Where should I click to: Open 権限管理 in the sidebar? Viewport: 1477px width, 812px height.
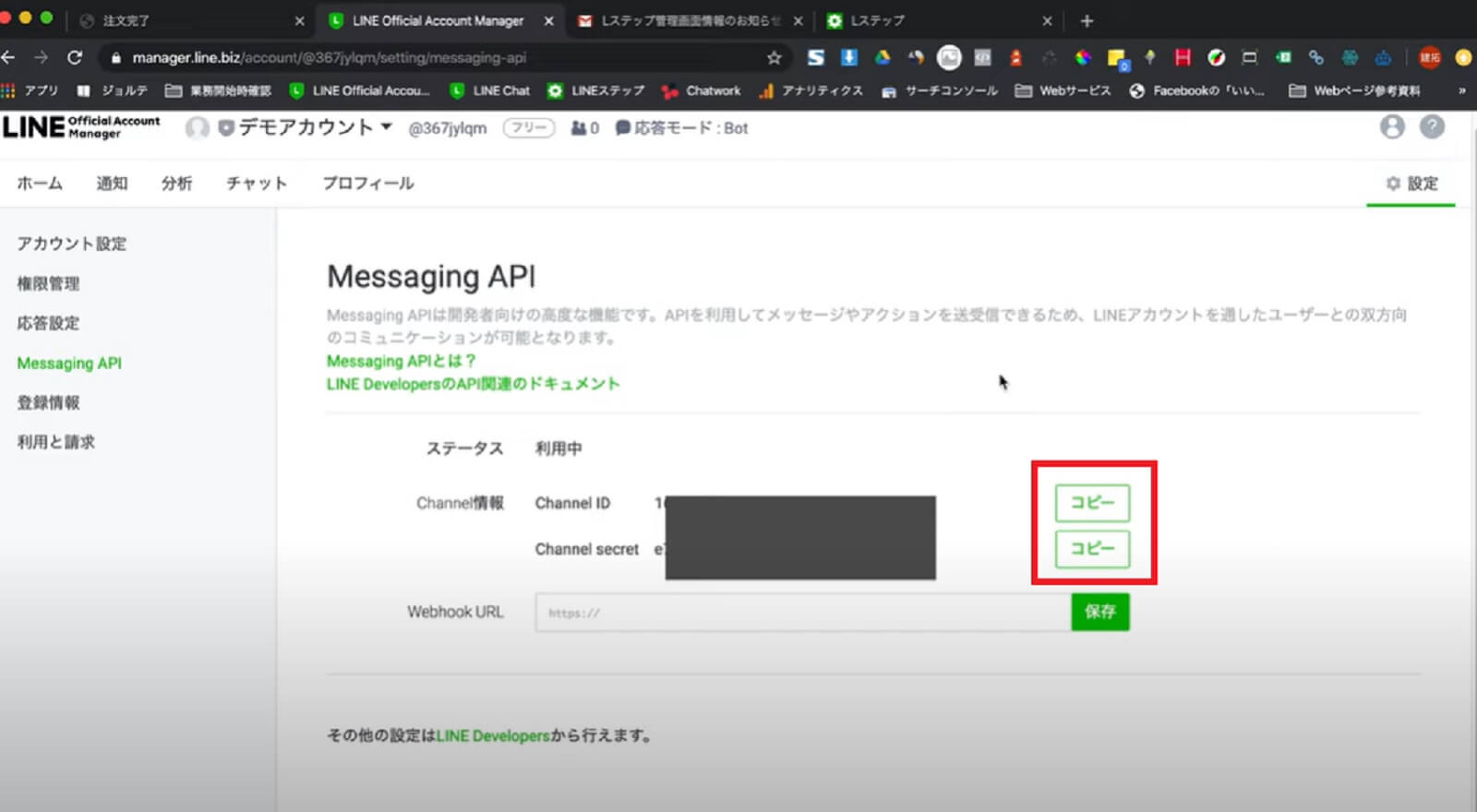click(48, 283)
